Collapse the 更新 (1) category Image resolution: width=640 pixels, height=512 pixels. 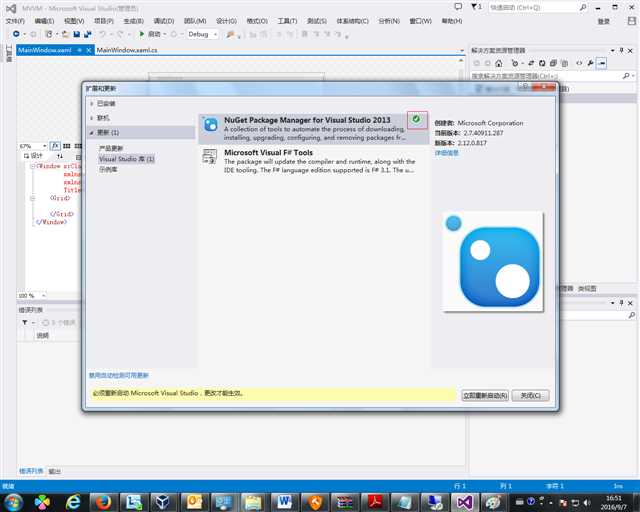tap(92, 133)
